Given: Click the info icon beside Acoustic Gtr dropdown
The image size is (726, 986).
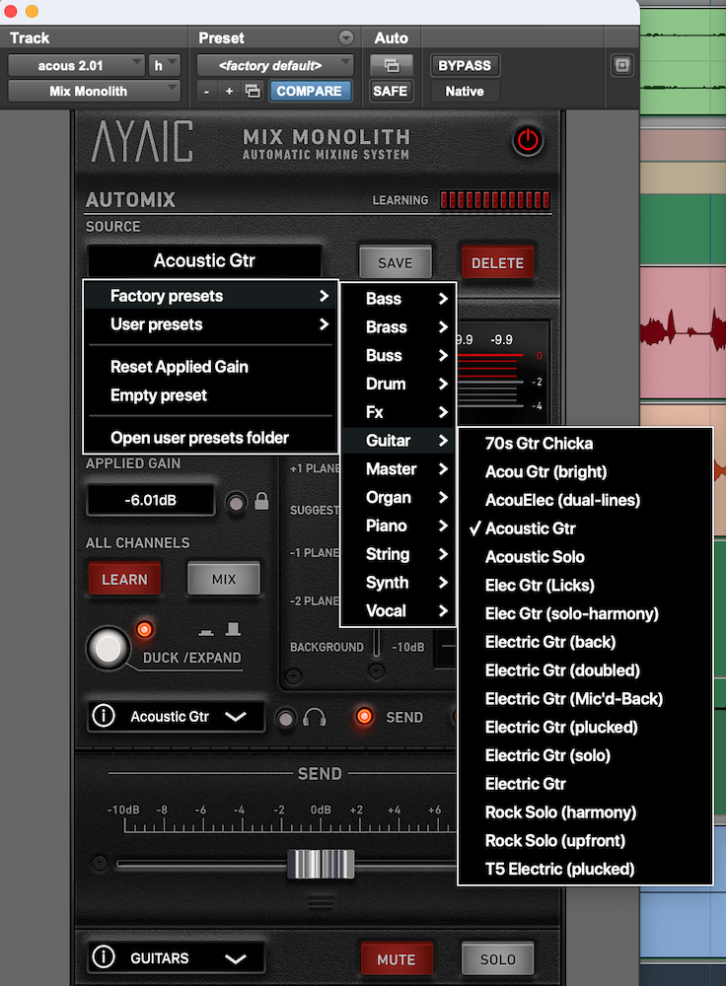Looking at the screenshot, I should click(x=104, y=716).
